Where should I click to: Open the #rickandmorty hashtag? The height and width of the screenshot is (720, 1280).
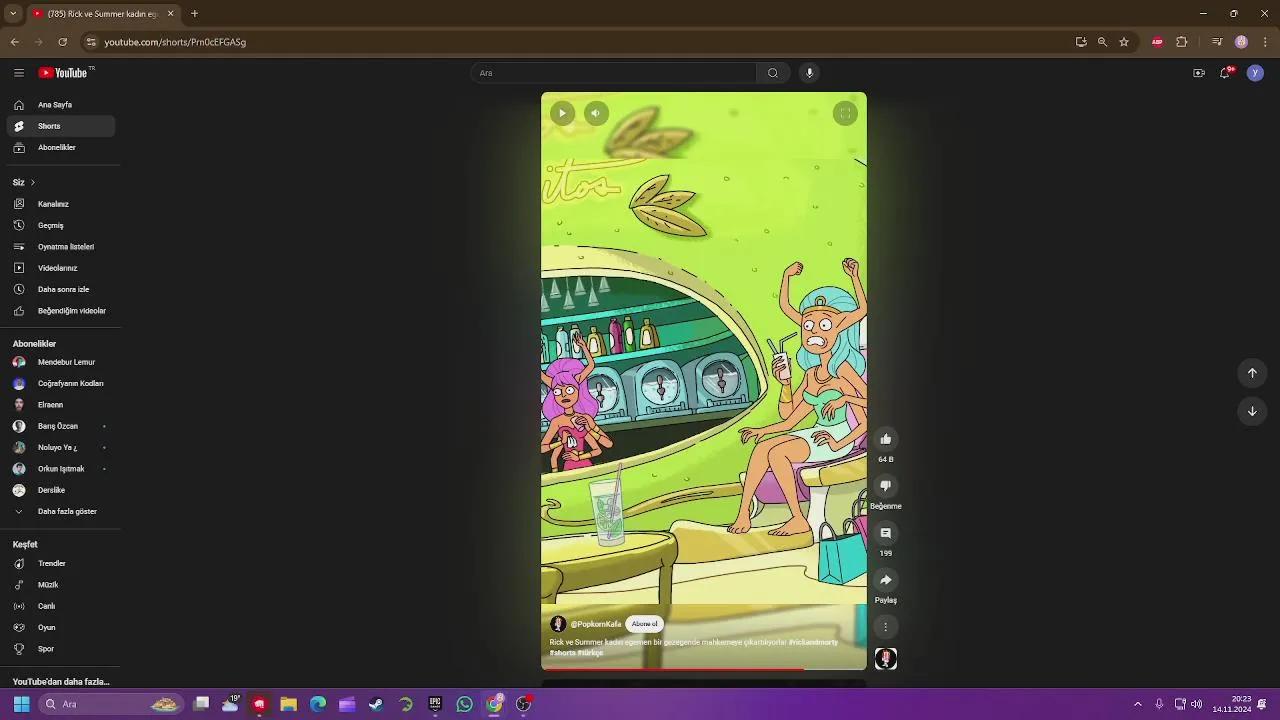(813, 642)
